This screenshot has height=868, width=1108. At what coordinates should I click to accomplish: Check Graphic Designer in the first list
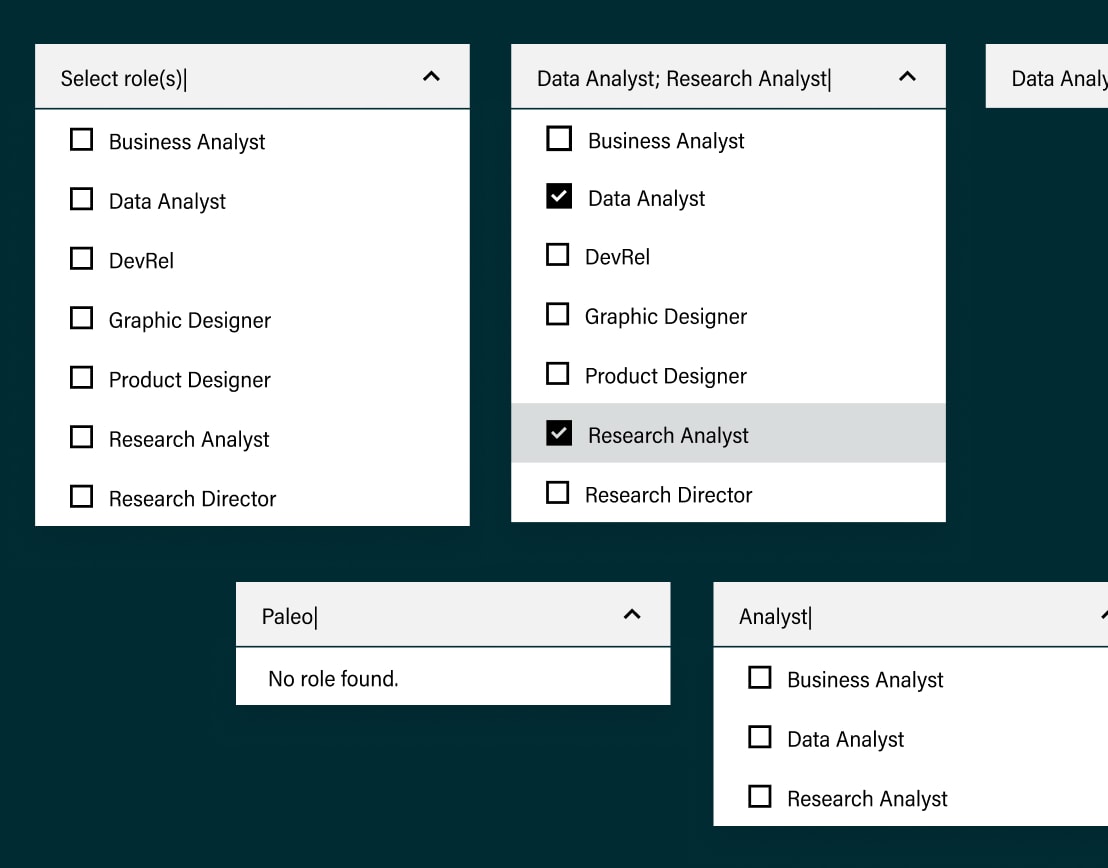pos(81,318)
